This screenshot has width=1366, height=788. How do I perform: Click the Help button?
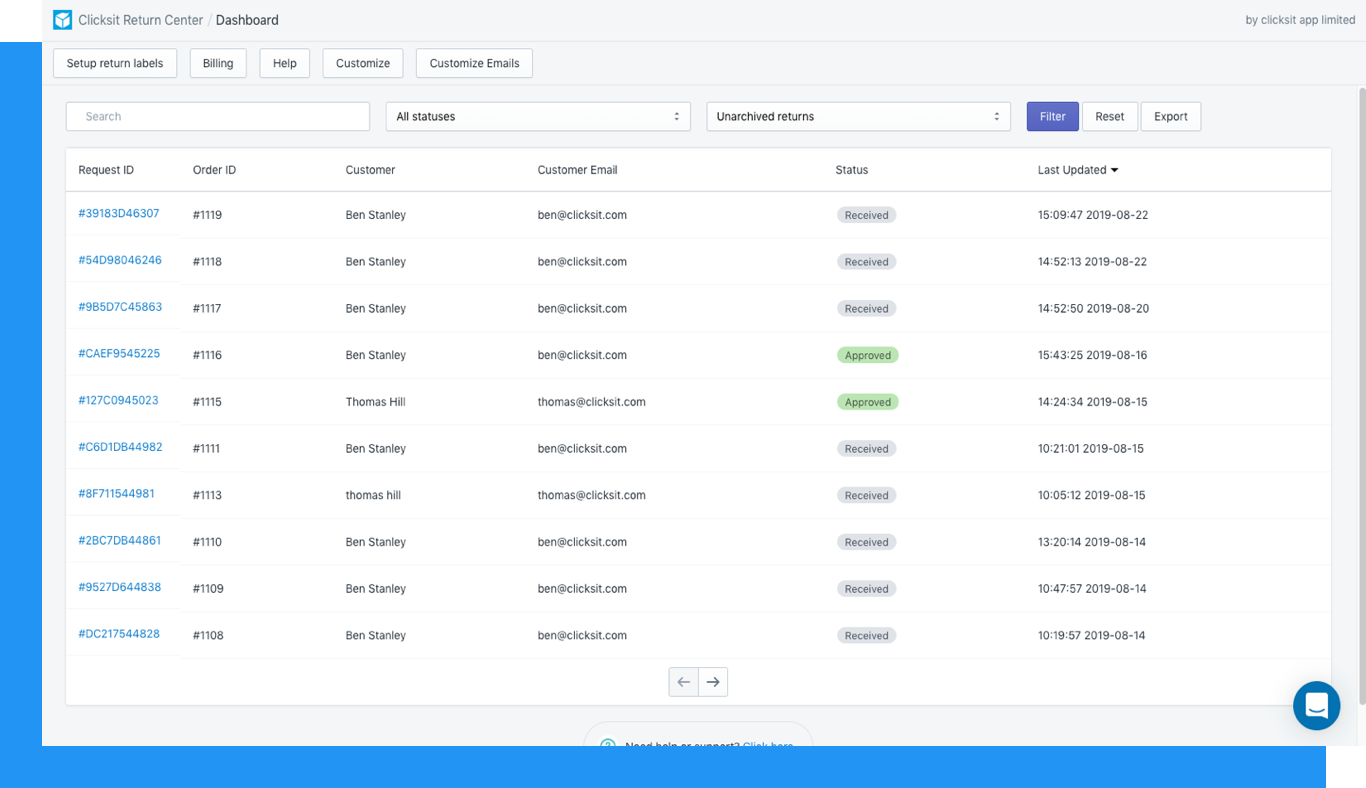pos(285,63)
